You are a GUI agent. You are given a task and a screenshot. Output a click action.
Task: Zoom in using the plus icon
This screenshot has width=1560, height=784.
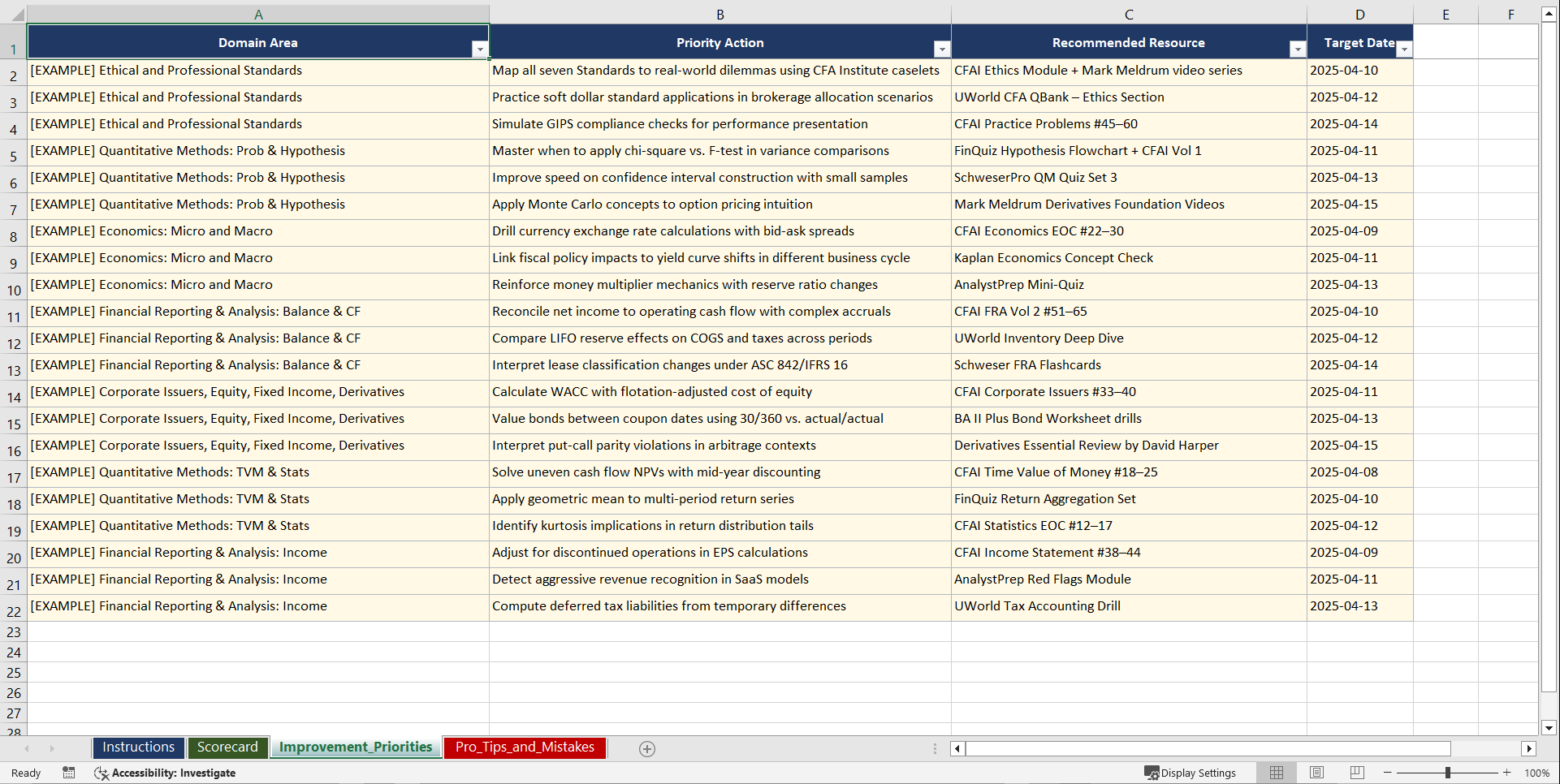[x=1506, y=773]
